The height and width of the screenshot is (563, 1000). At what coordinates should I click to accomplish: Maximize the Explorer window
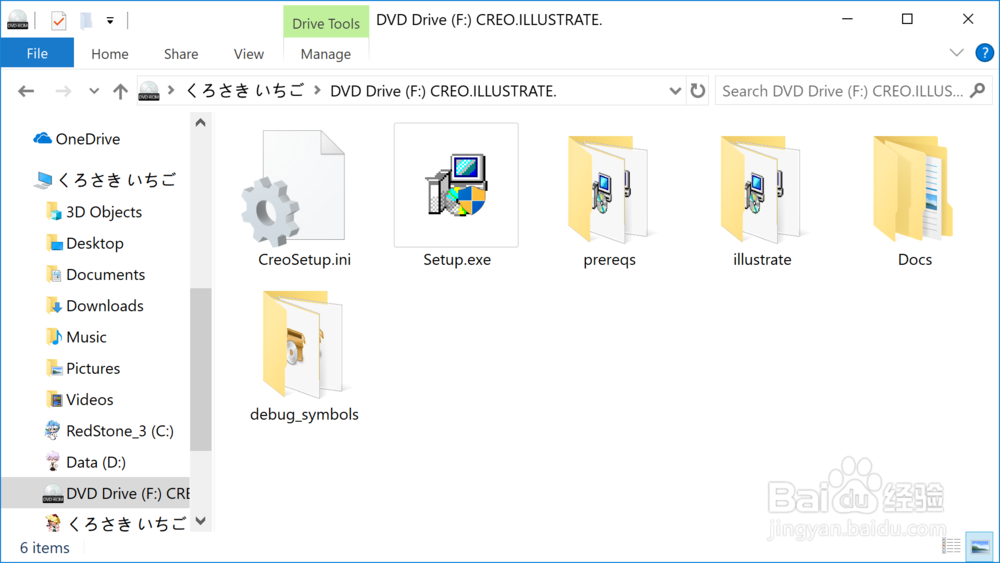[x=907, y=19]
